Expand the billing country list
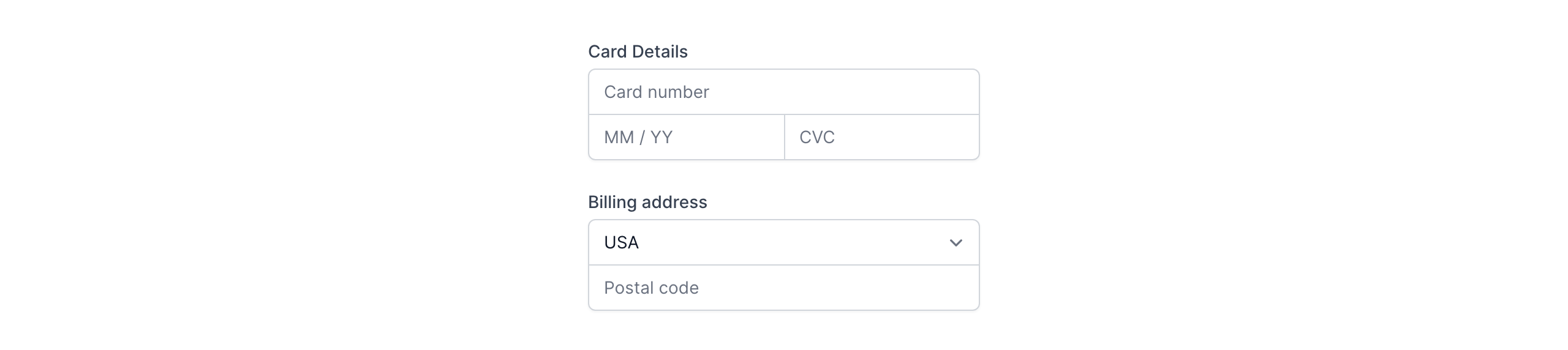Image resolution: width=1568 pixels, height=350 pixels. pyautogui.click(x=784, y=243)
